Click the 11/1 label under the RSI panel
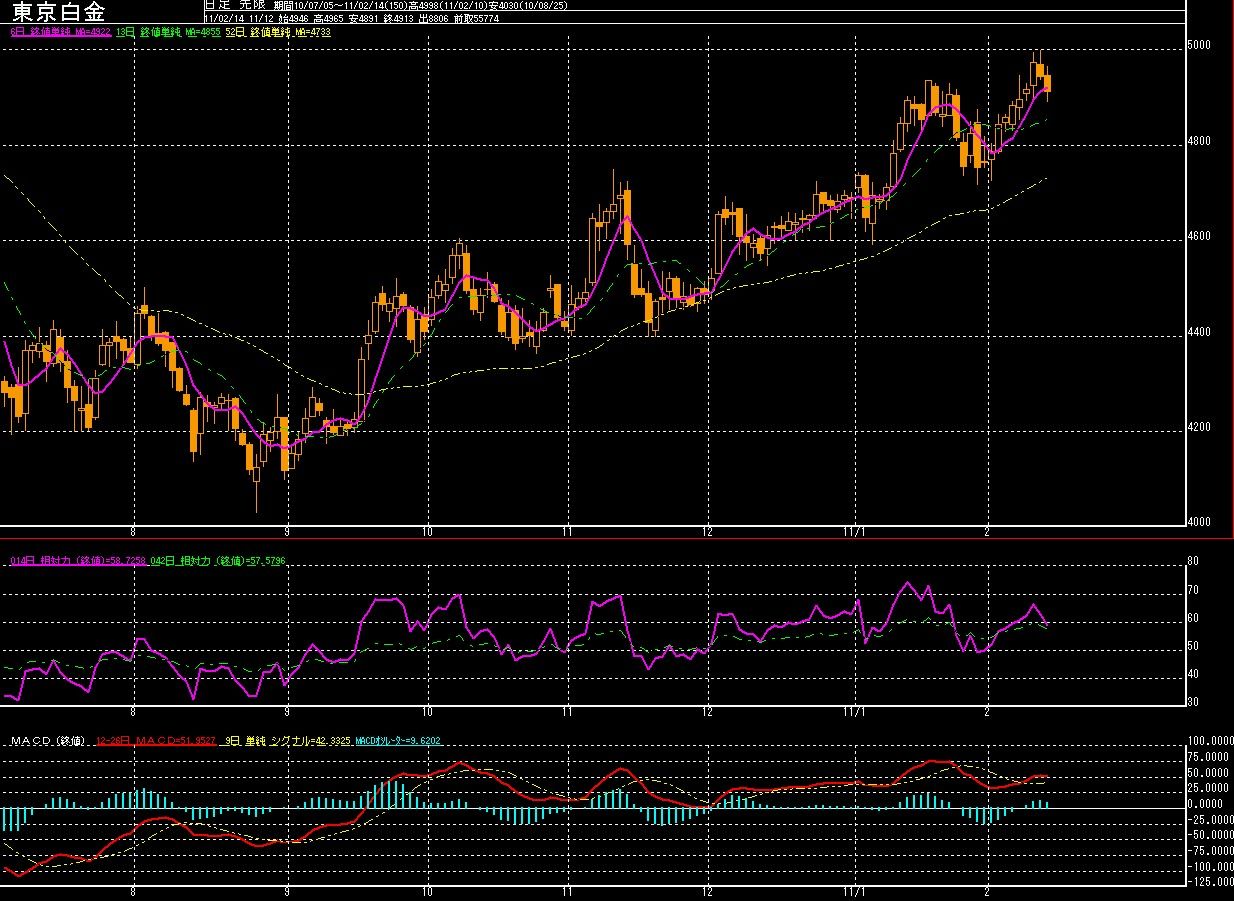Viewport: 1234px width, 901px height. (x=856, y=711)
